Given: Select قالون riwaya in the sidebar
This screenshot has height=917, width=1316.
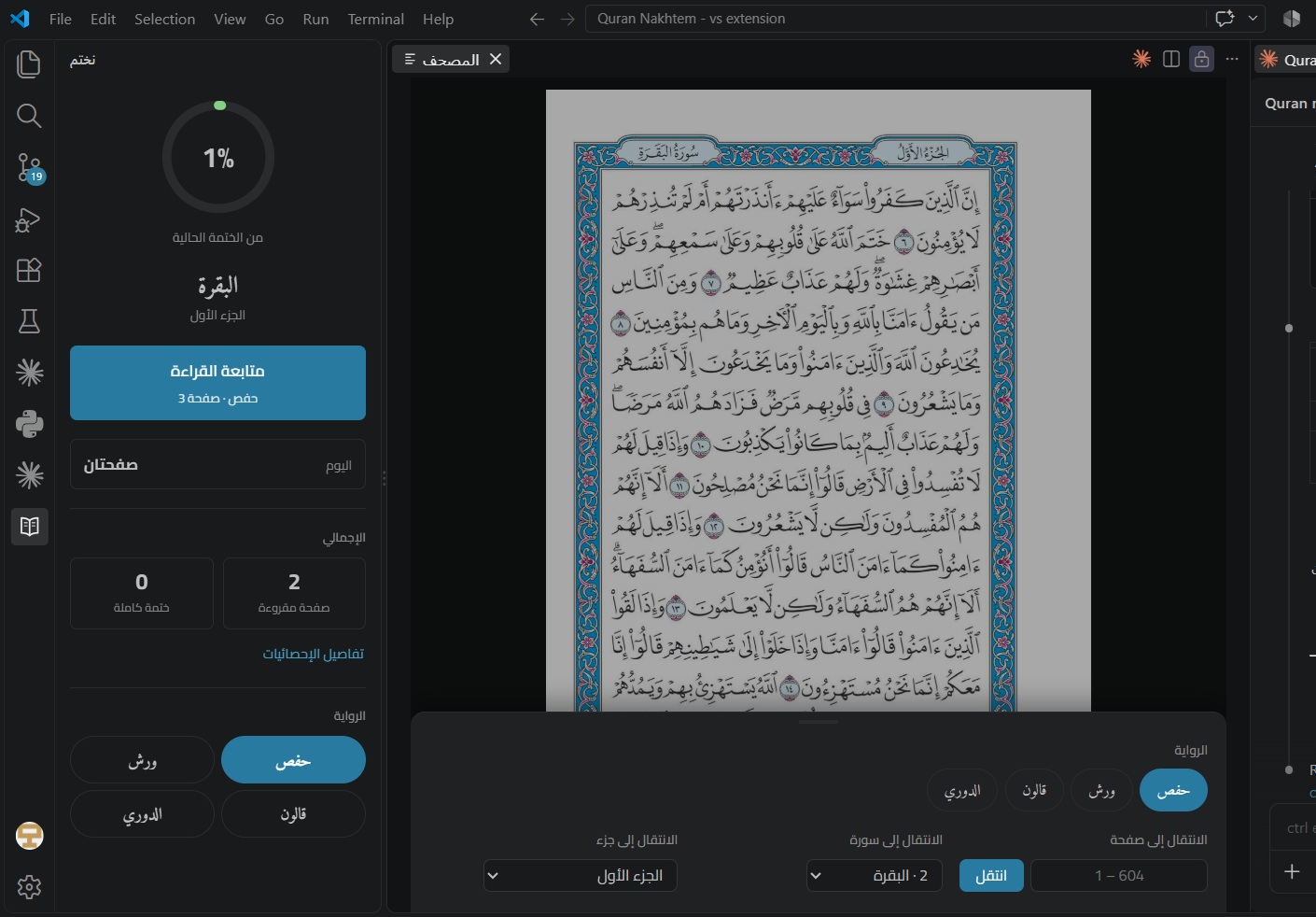Looking at the screenshot, I should [x=293, y=814].
